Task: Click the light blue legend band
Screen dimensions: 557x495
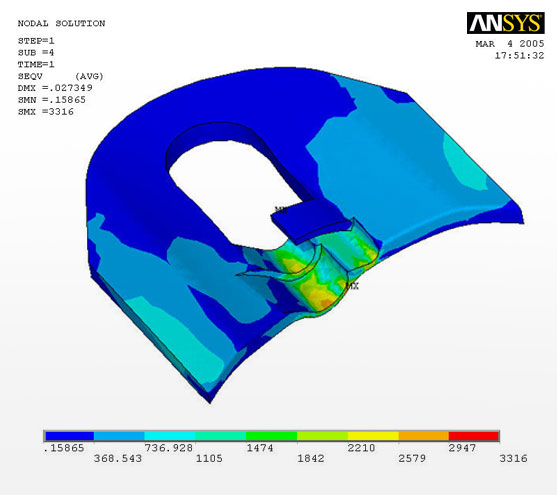Action: (119, 436)
